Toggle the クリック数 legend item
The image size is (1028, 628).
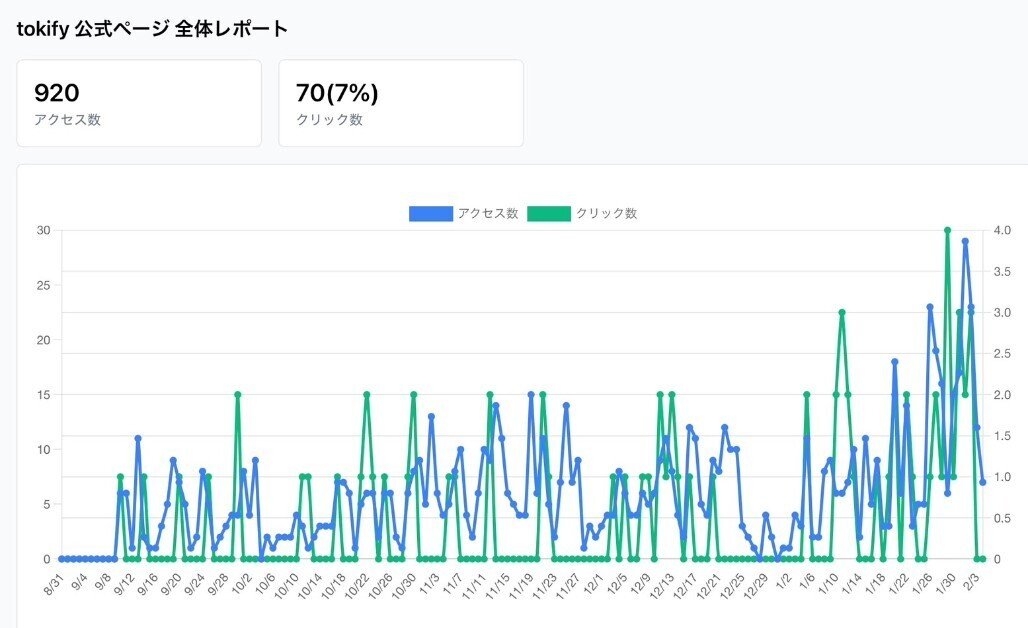coord(608,212)
